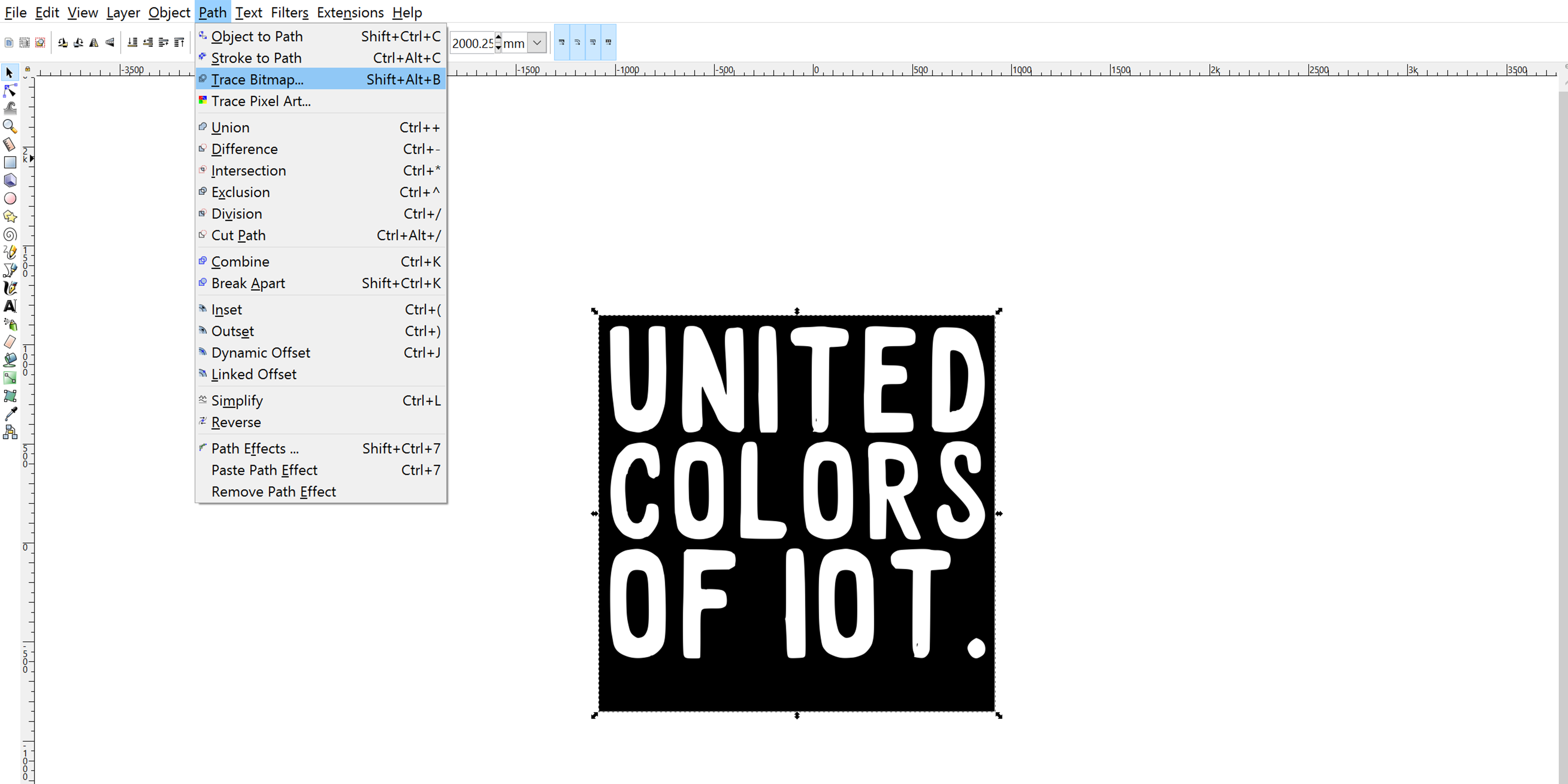Screen dimensions: 1568x784
Task: Flip selection vertically
Action: tap(109, 42)
